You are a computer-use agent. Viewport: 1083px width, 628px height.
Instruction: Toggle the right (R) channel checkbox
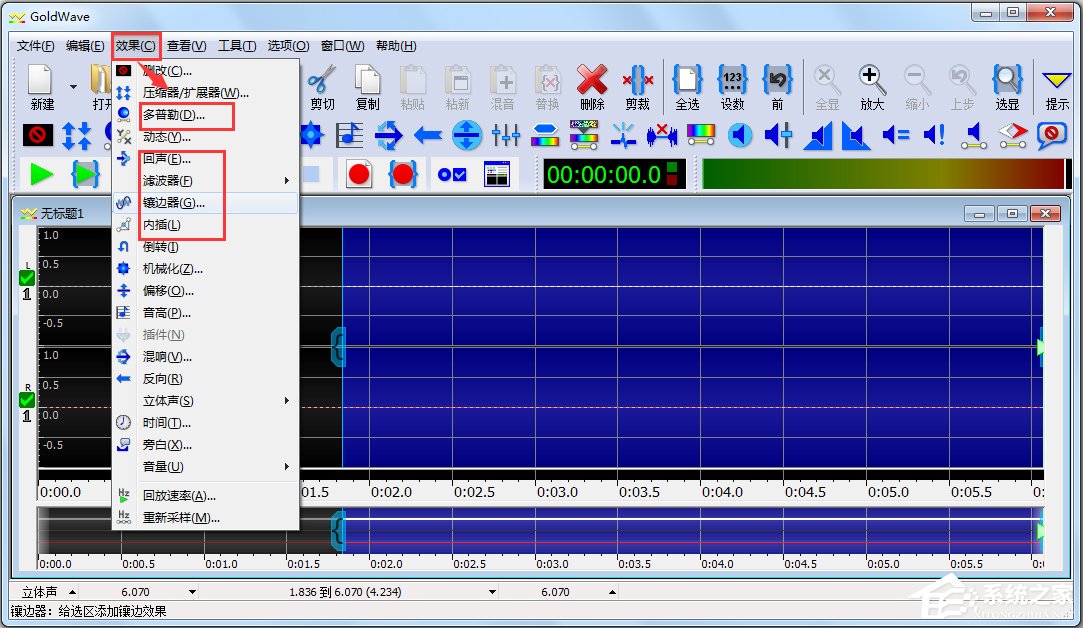click(x=27, y=400)
